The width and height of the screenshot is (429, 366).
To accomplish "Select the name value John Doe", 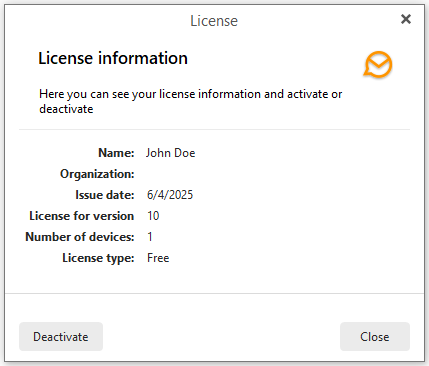I will 170,153.
